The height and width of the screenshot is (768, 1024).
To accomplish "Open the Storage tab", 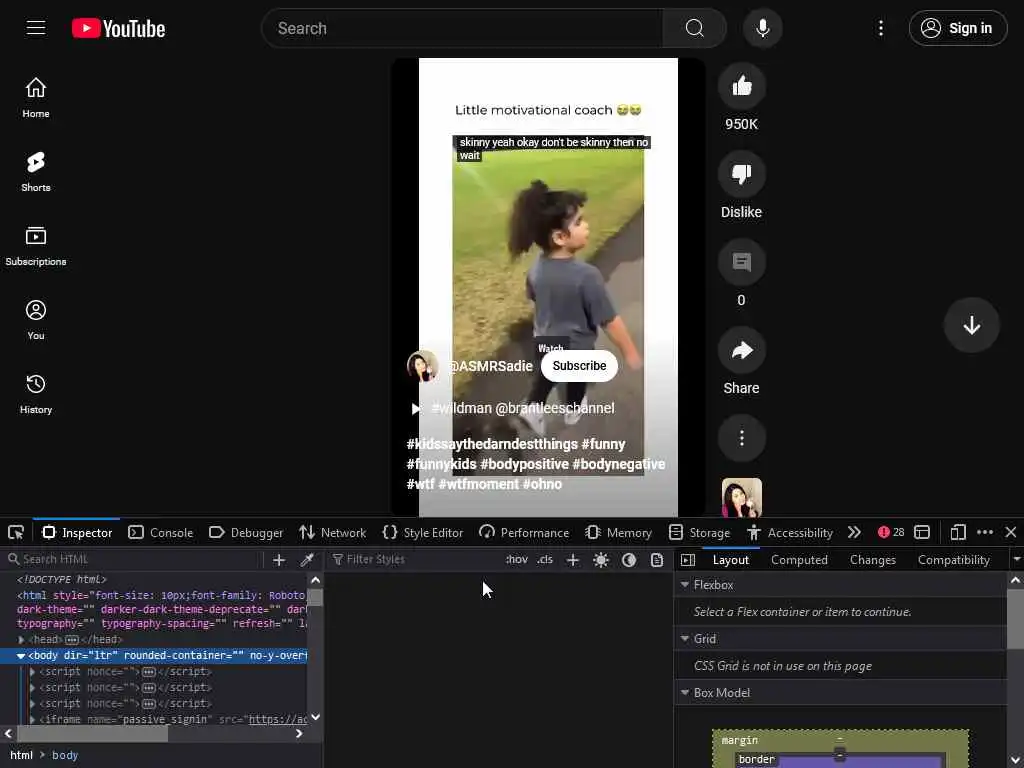I will point(699,532).
